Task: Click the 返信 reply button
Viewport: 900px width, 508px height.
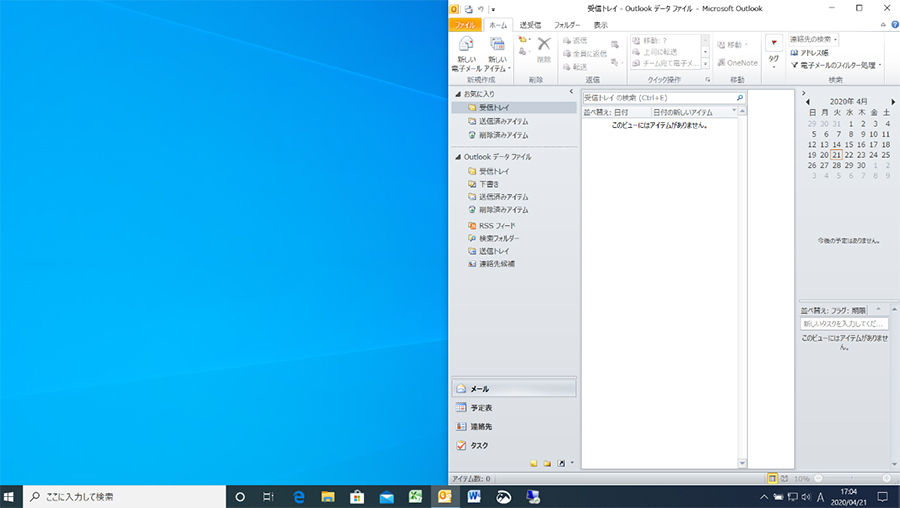Action: click(x=575, y=41)
